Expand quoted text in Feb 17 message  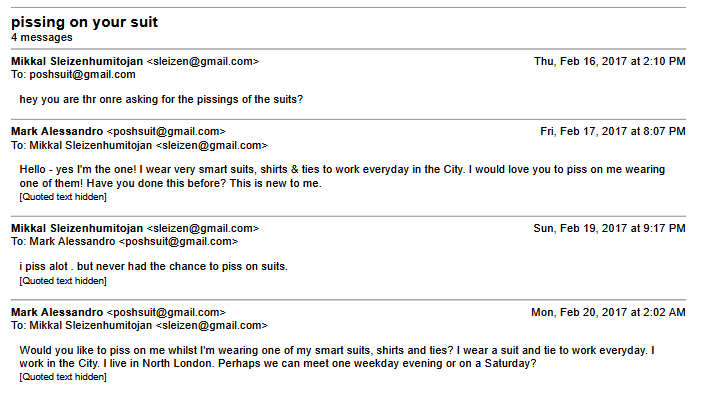tap(63, 197)
